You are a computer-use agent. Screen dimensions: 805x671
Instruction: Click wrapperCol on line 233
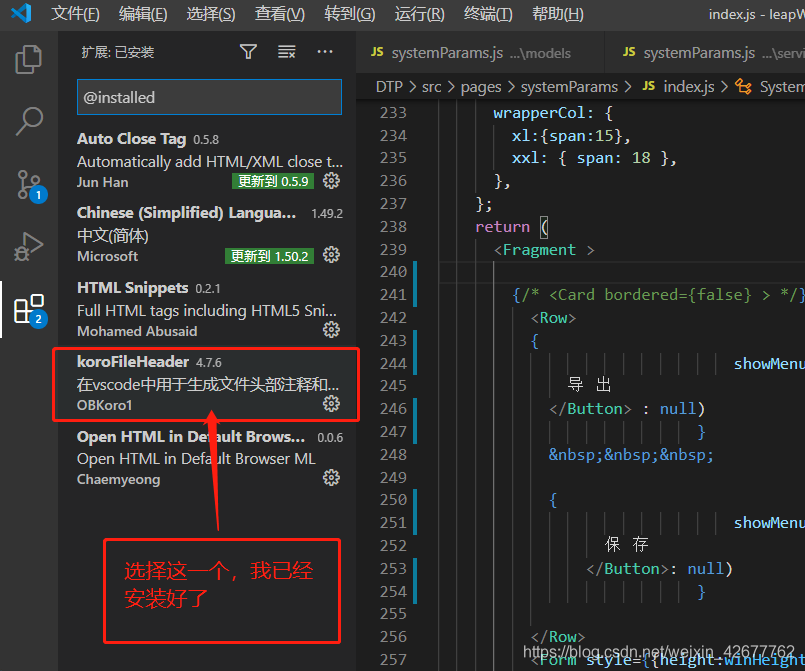(x=539, y=112)
